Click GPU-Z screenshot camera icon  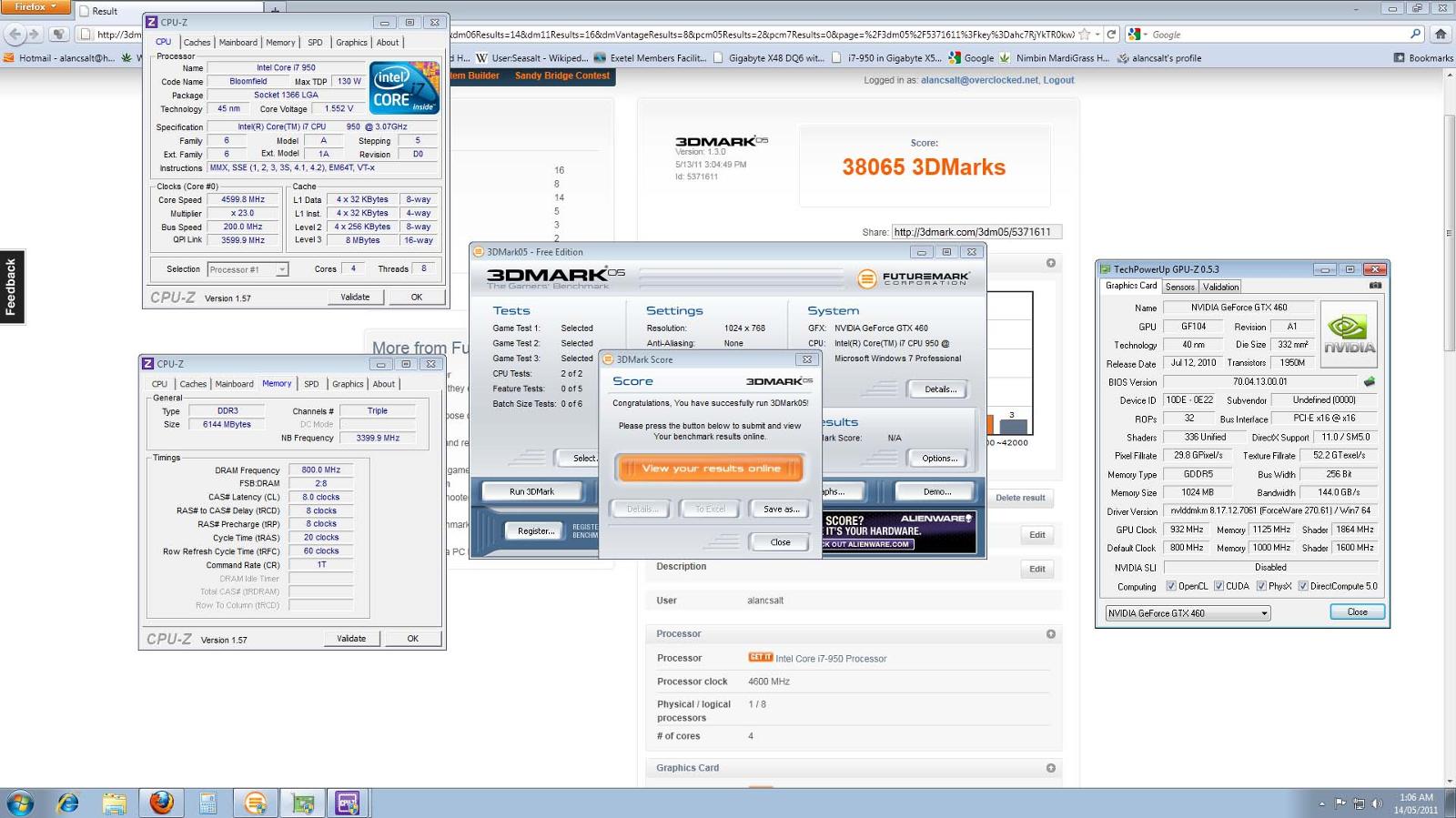click(x=1375, y=286)
